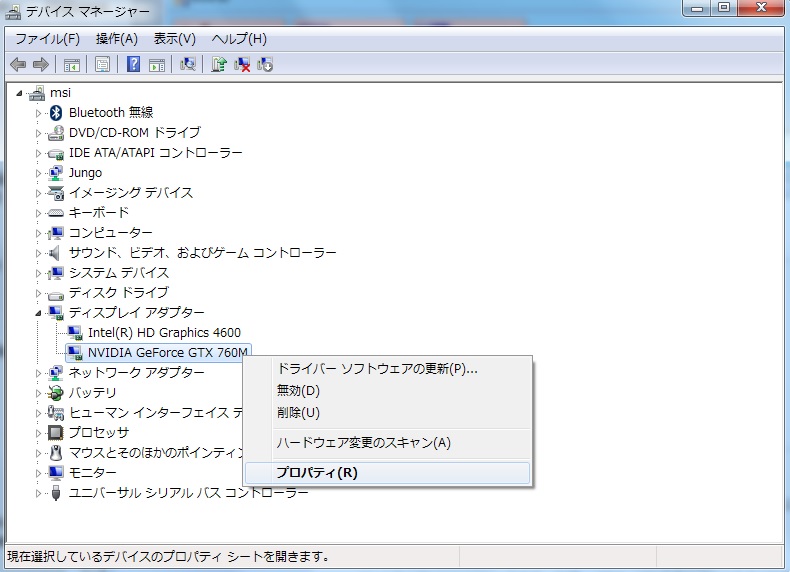Open the ファイル(F) menu
790x572 pixels.
coord(47,39)
